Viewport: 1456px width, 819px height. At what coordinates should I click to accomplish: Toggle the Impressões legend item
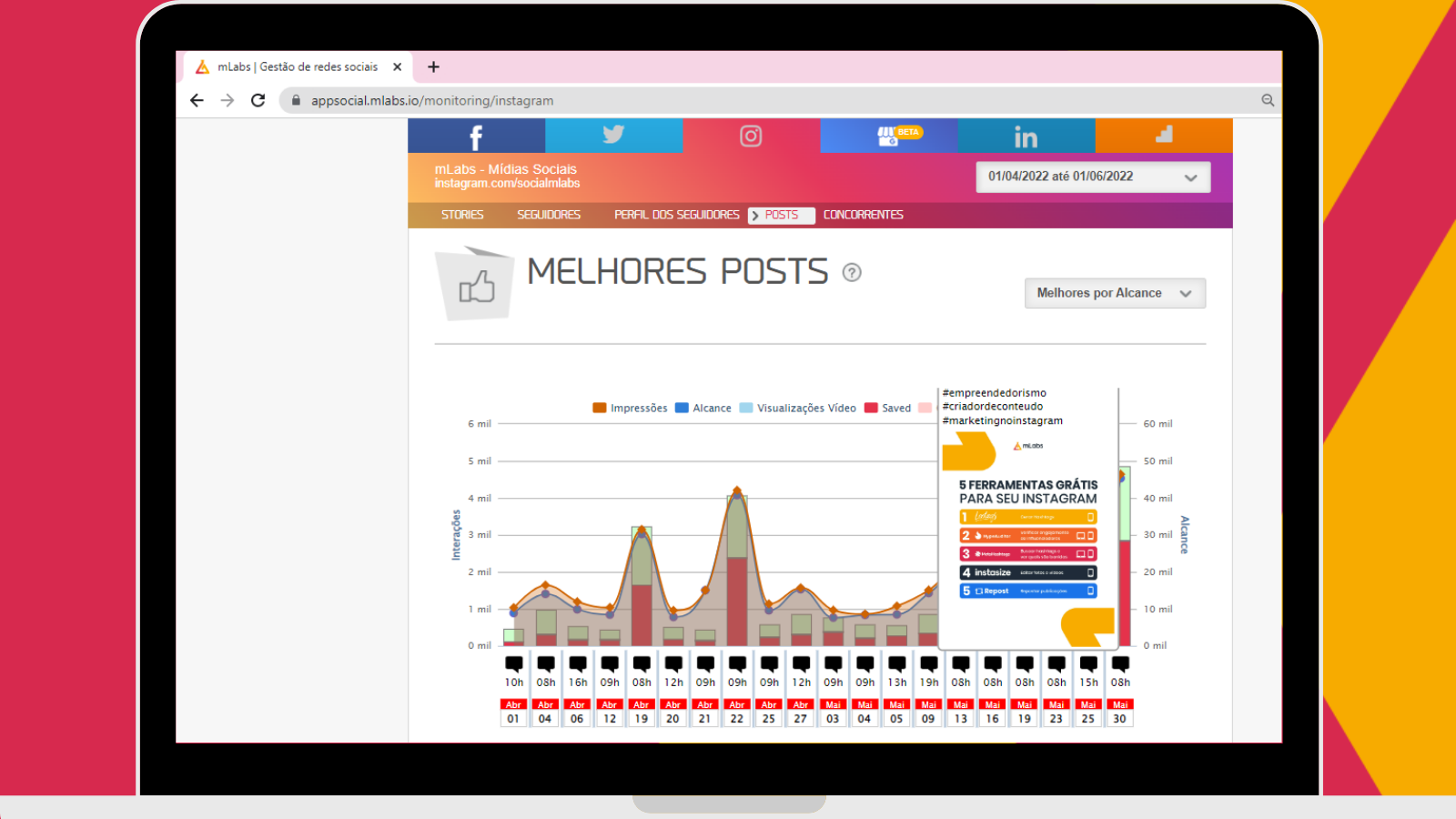[x=631, y=408]
